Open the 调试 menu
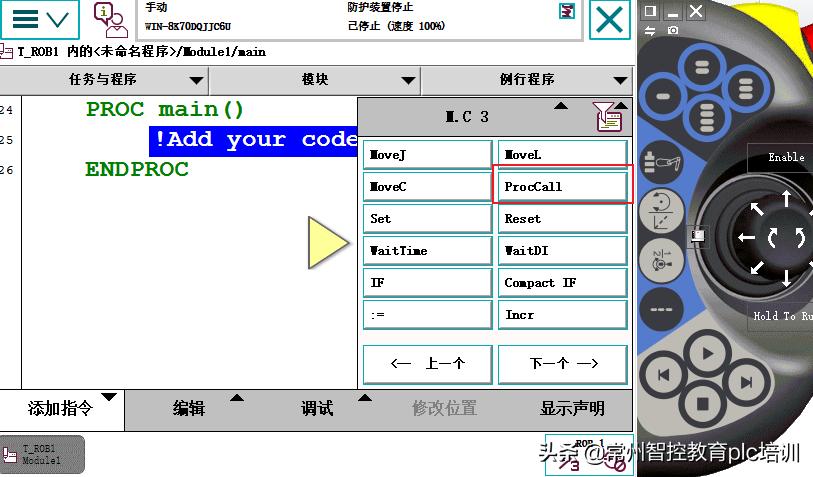The height and width of the screenshot is (477, 813). pyautogui.click(x=317, y=409)
